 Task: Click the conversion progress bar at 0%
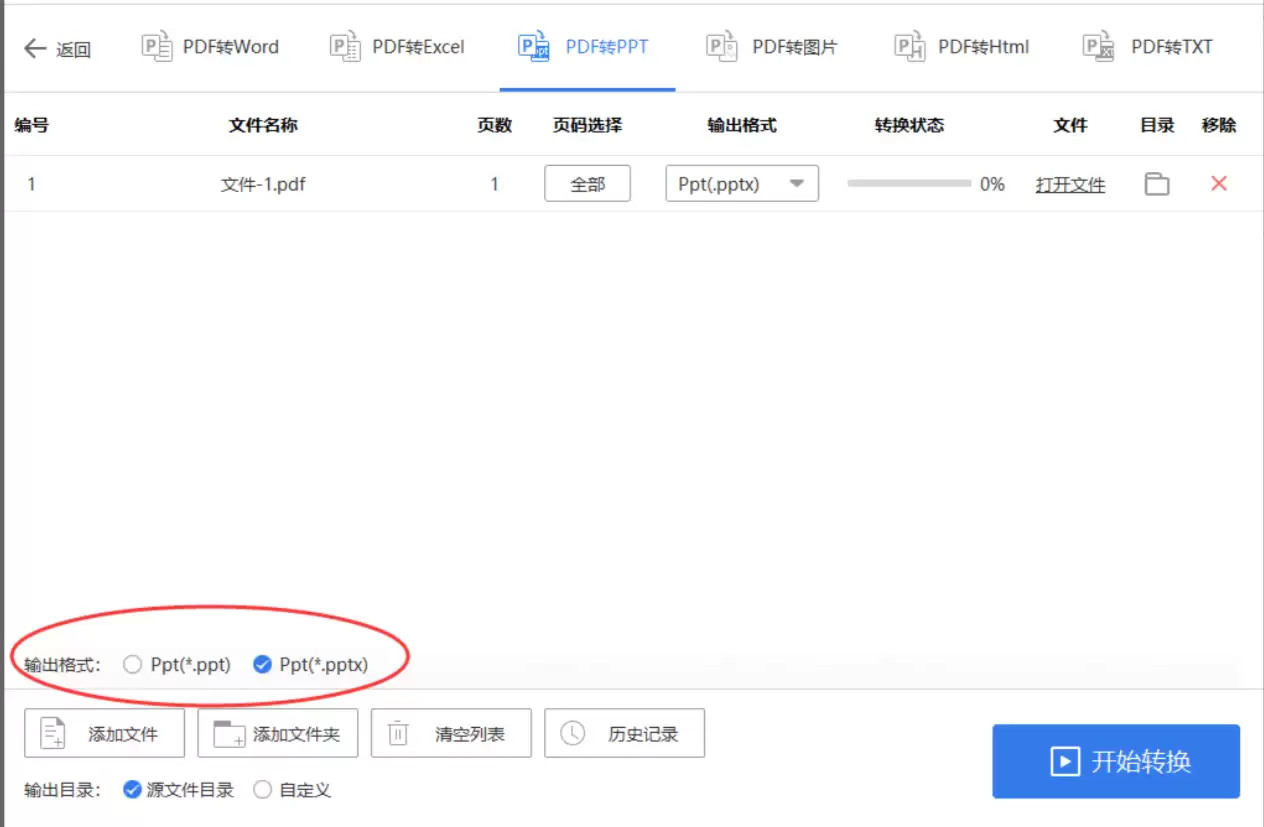[908, 183]
